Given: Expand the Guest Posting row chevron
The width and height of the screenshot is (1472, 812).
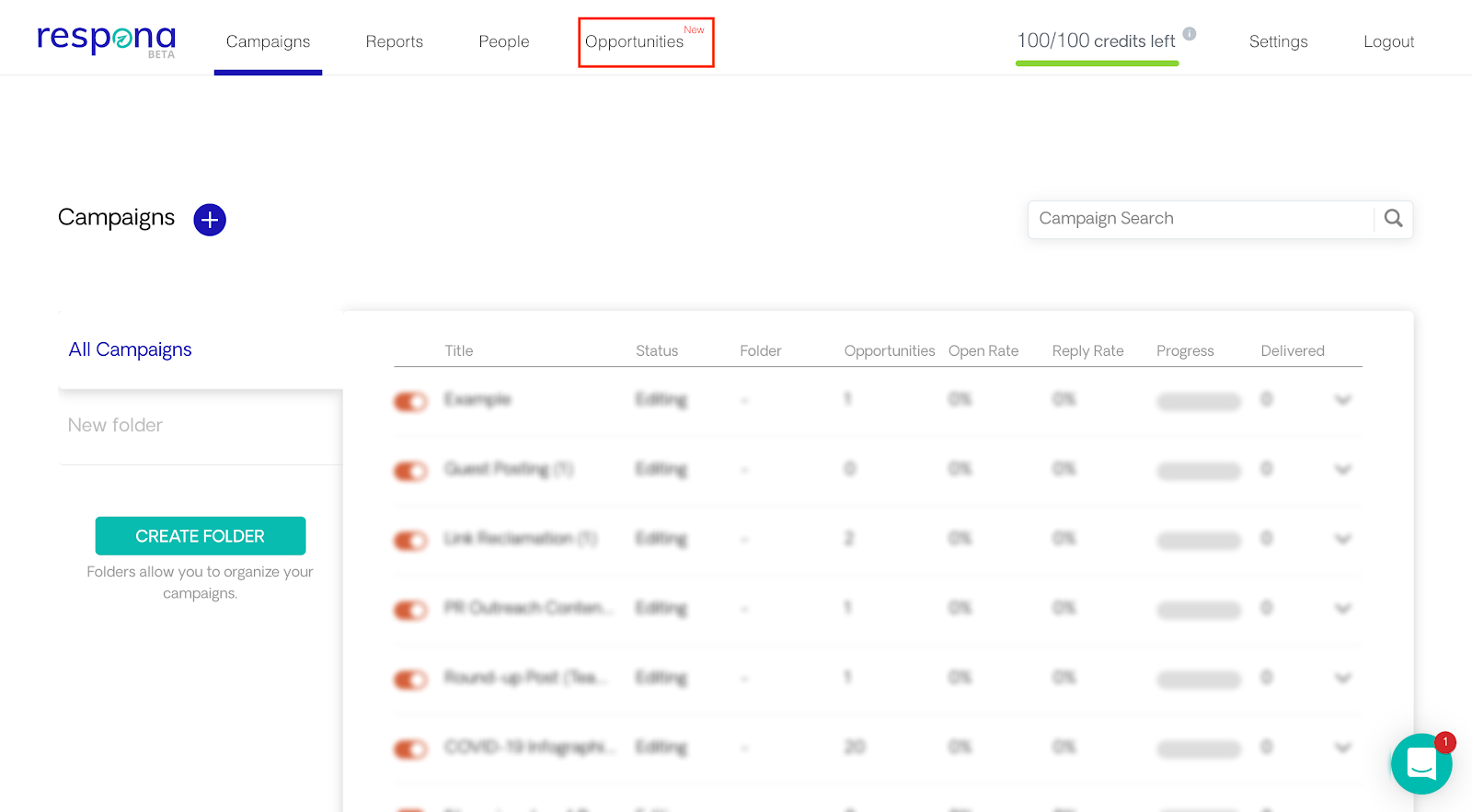Looking at the screenshot, I should (1343, 470).
